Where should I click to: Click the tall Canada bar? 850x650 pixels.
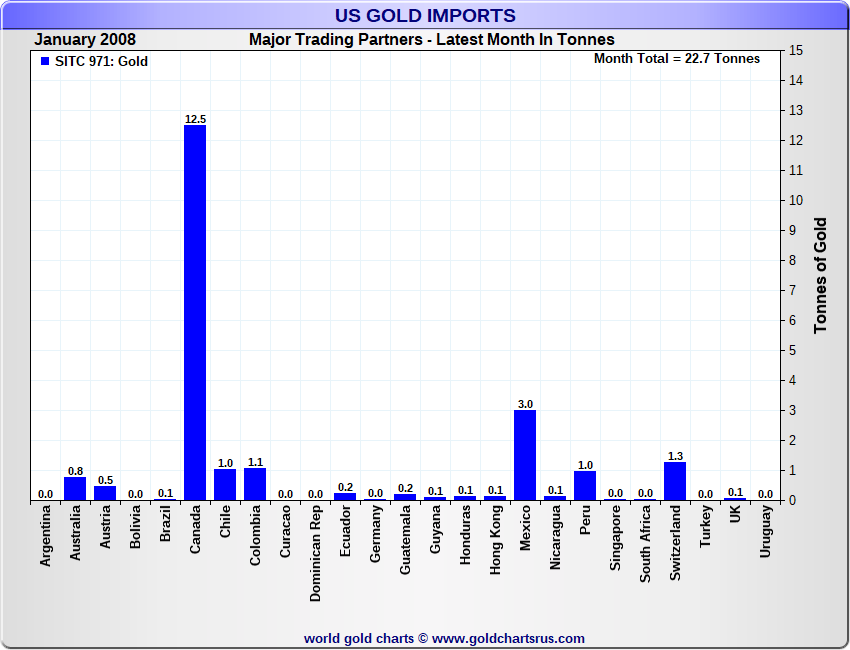(195, 312)
